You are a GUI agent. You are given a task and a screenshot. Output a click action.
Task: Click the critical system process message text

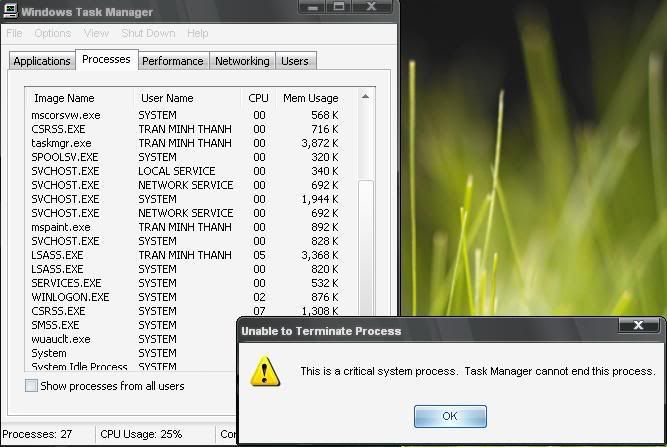point(478,371)
